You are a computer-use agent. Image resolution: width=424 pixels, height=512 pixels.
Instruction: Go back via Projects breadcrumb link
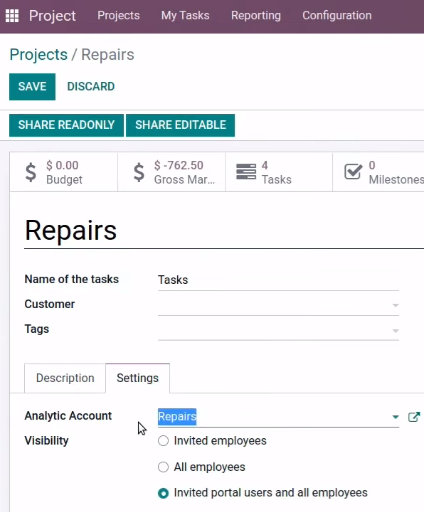[38, 55]
